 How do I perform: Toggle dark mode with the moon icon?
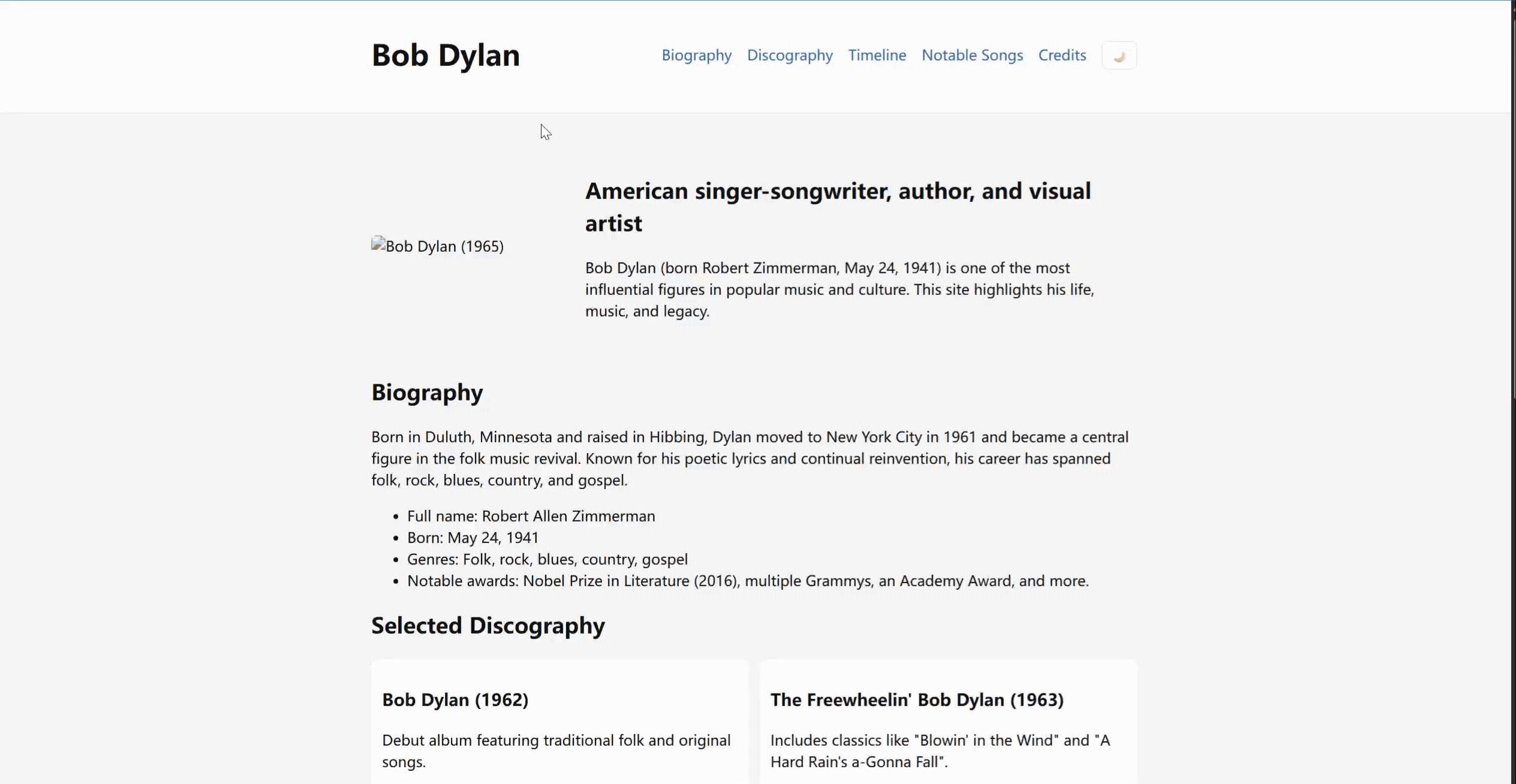point(1119,56)
